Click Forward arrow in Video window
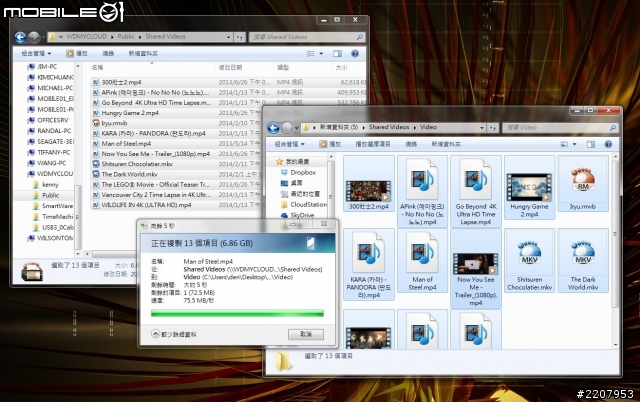Screen dimensions: 640x402 288,128
